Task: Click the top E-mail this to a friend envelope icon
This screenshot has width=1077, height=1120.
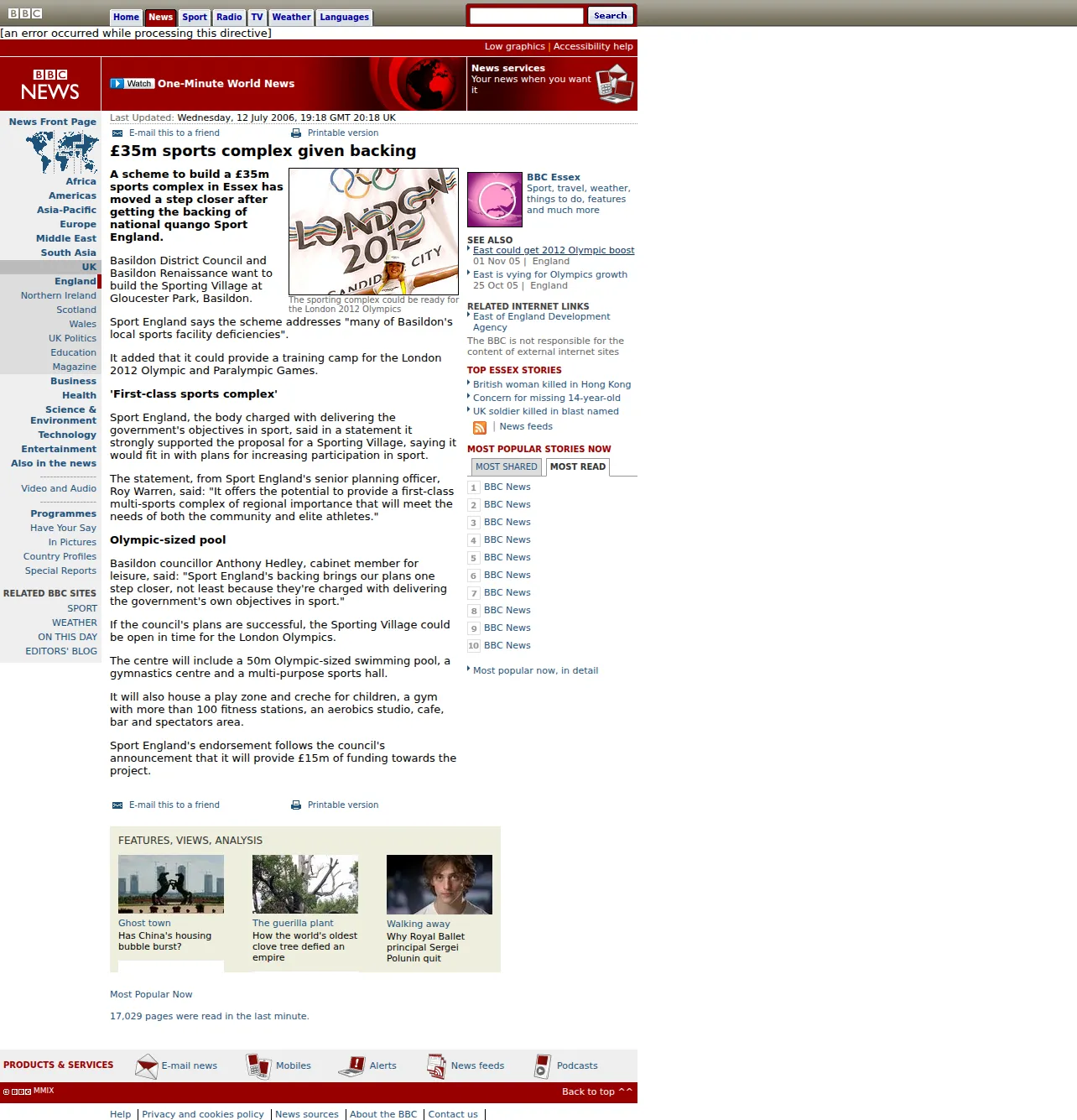Action: (117, 133)
